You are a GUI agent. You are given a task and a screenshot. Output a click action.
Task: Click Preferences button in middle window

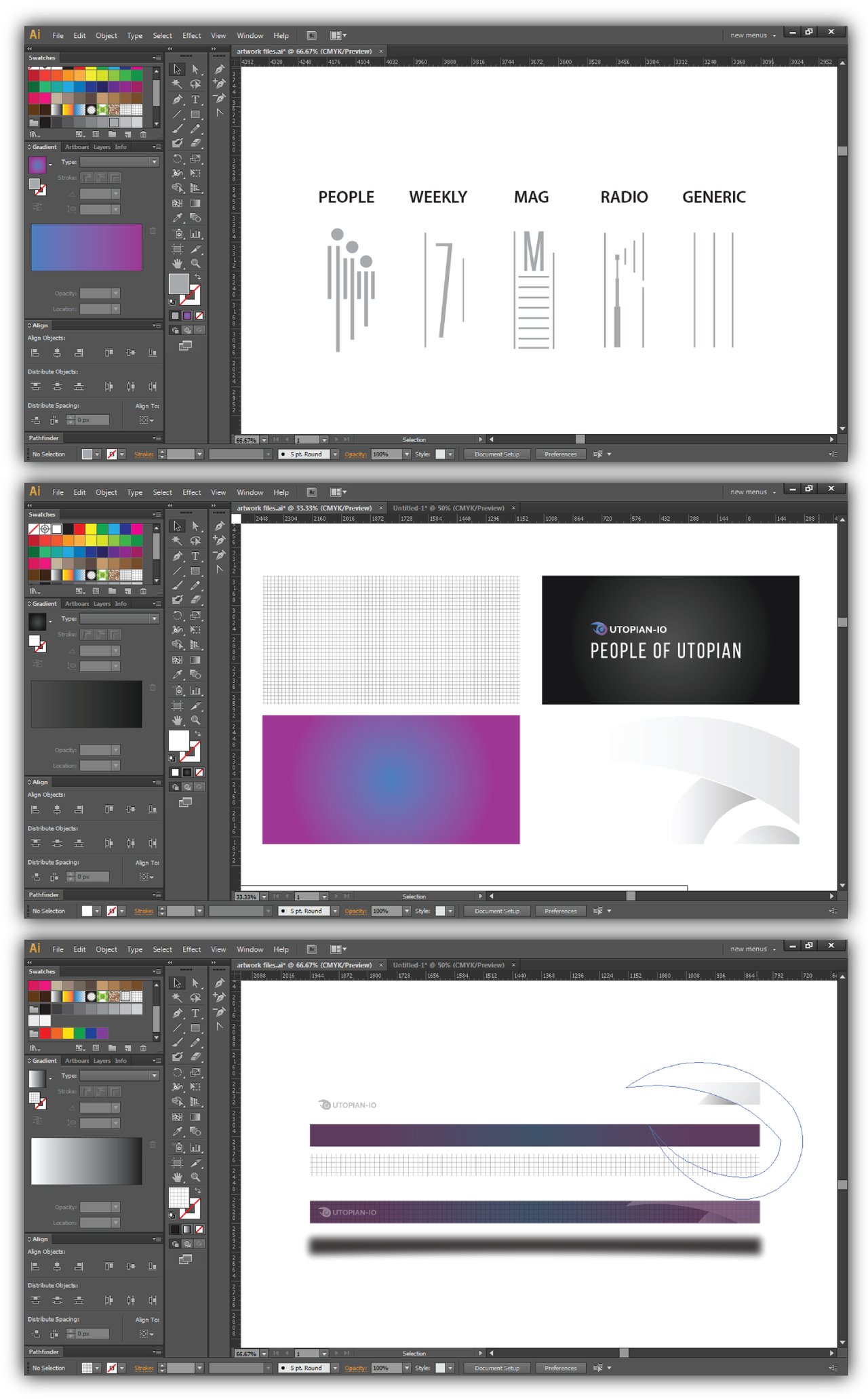click(560, 911)
